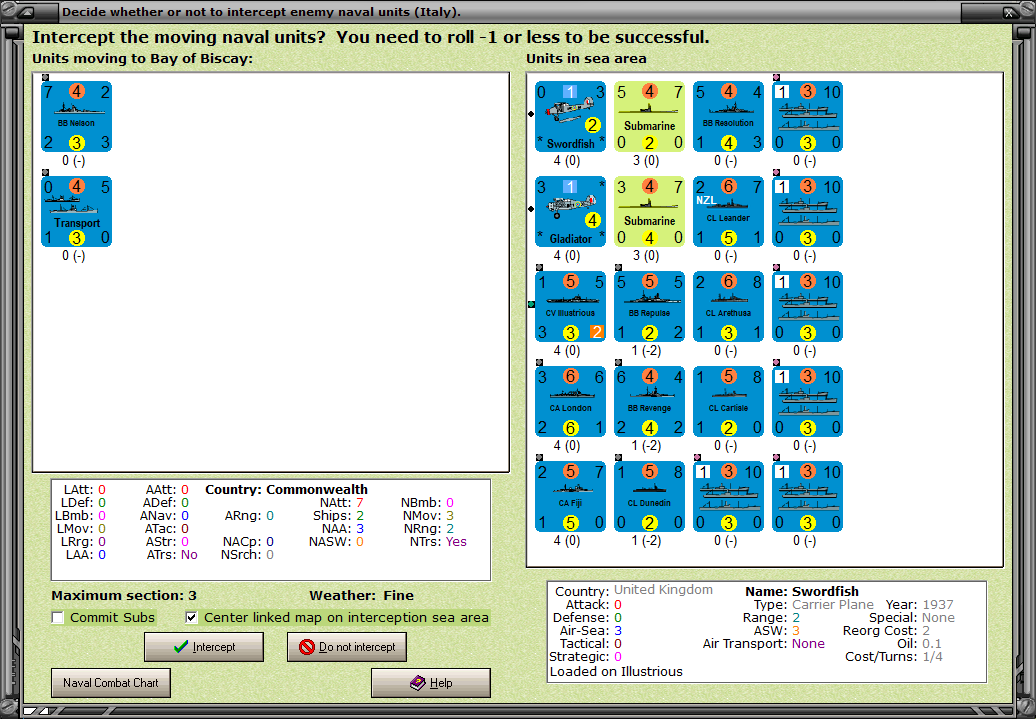Click the BB Resolution battleship counter
The width and height of the screenshot is (1036, 719).
pyautogui.click(x=729, y=116)
